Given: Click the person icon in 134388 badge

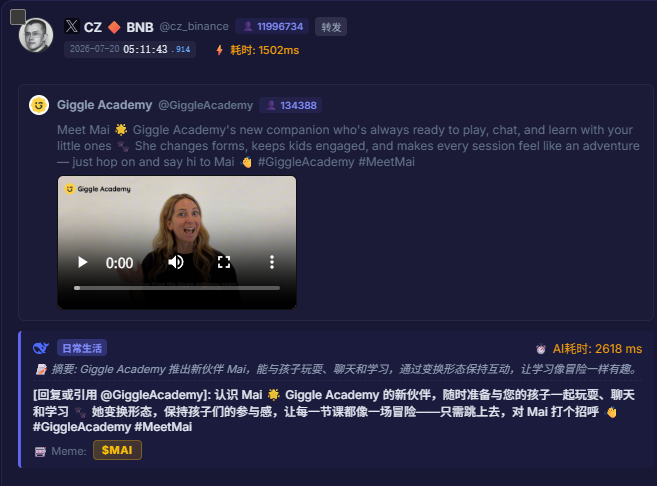Looking at the screenshot, I should 271,105.
